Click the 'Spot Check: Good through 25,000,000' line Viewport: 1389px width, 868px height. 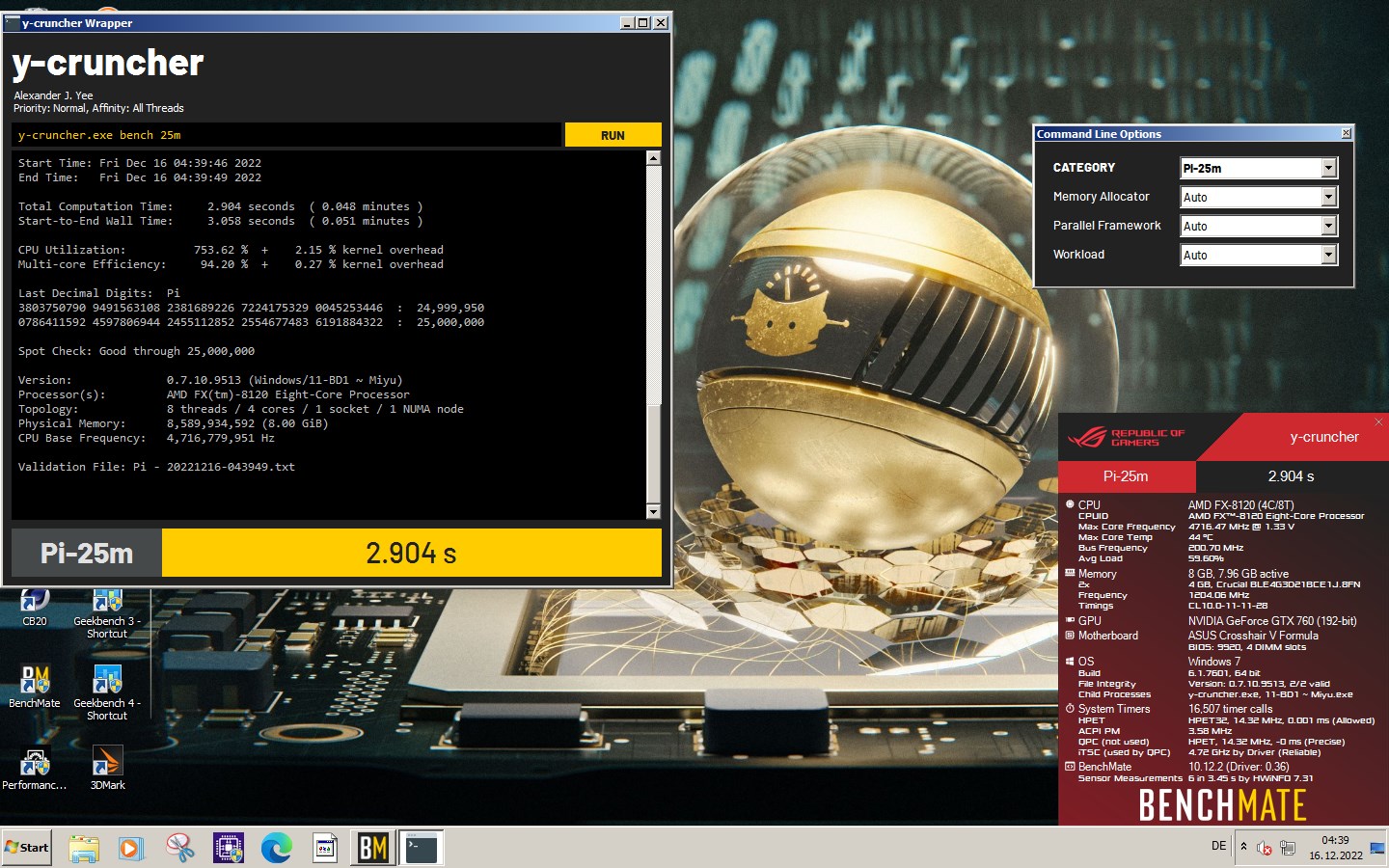[136, 351]
